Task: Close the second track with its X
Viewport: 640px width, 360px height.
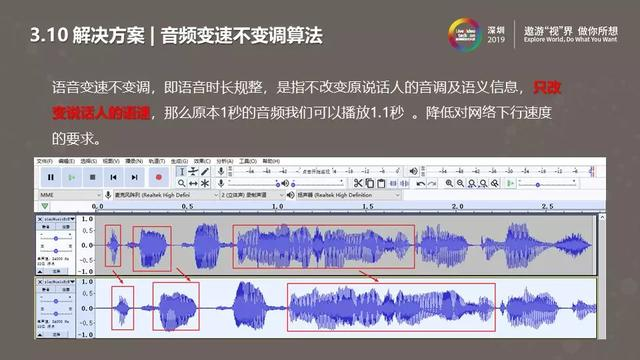Action: [40, 282]
